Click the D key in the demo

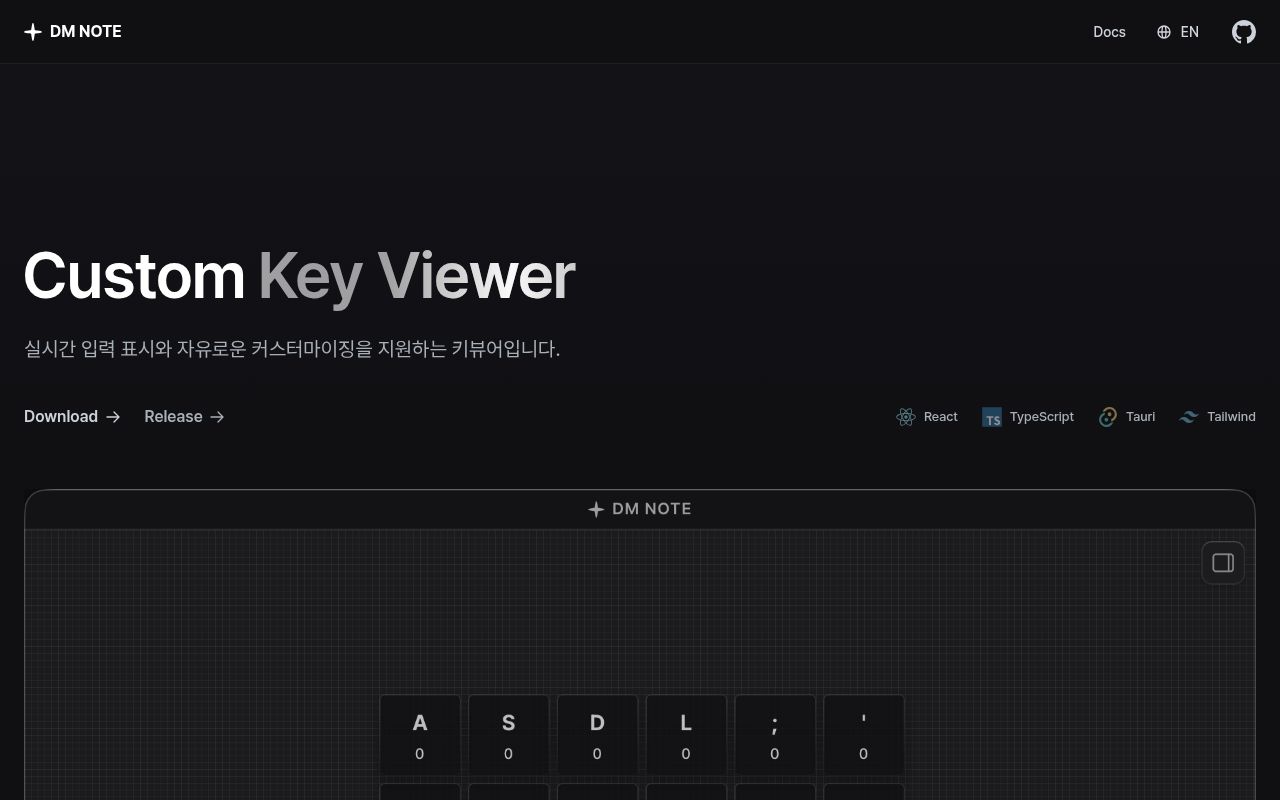tap(597, 735)
